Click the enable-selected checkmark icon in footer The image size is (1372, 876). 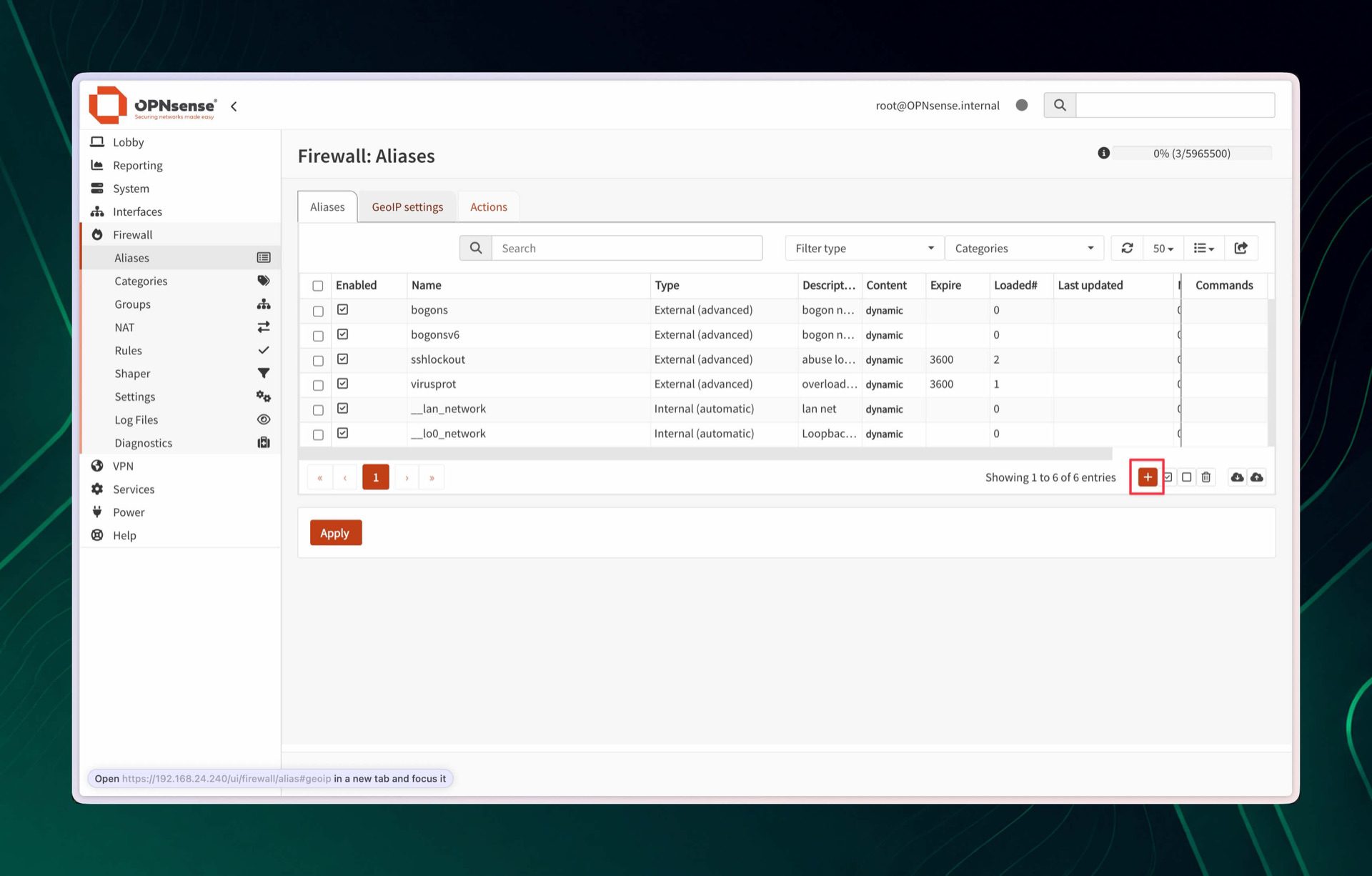(x=1168, y=477)
